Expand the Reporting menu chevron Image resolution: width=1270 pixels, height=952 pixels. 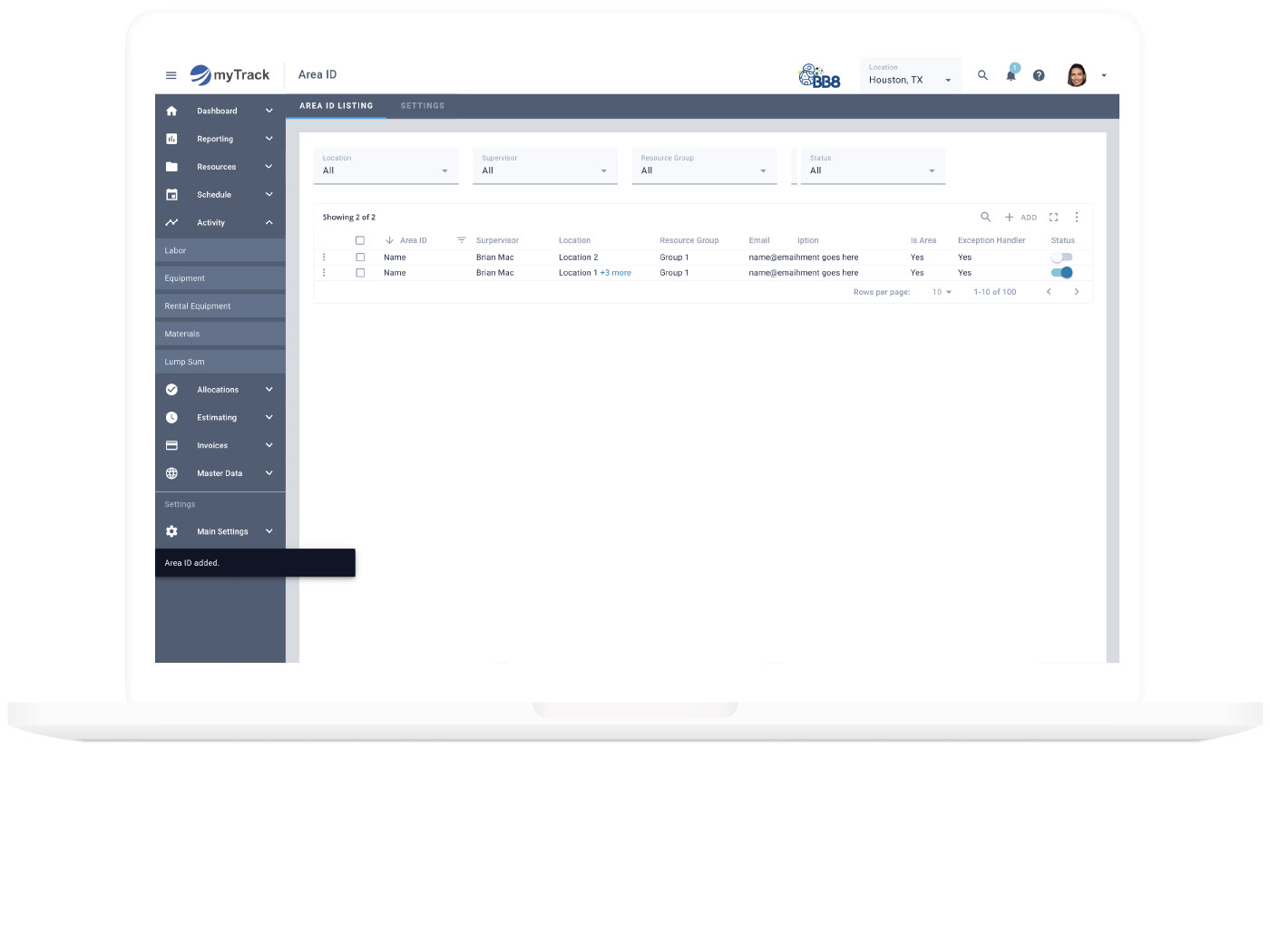point(269,139)
